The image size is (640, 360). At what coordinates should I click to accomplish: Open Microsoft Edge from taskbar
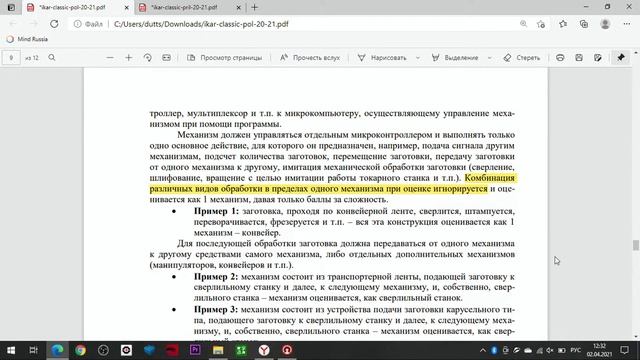(57, 350)
